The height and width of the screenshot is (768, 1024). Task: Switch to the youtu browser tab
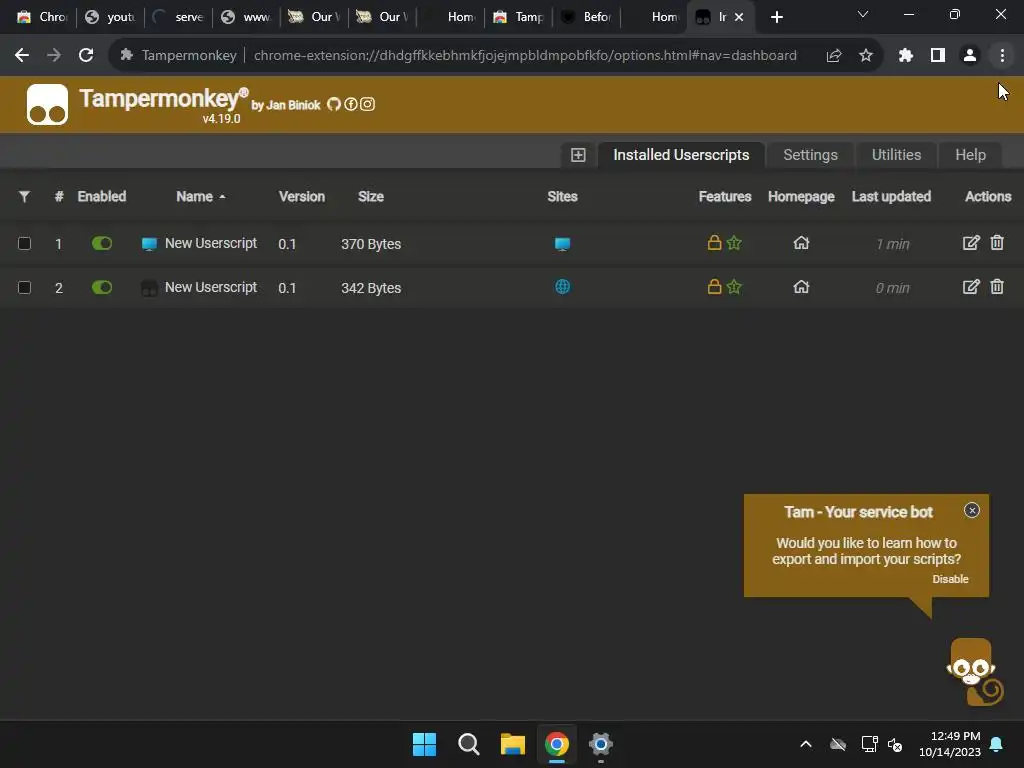111,17
